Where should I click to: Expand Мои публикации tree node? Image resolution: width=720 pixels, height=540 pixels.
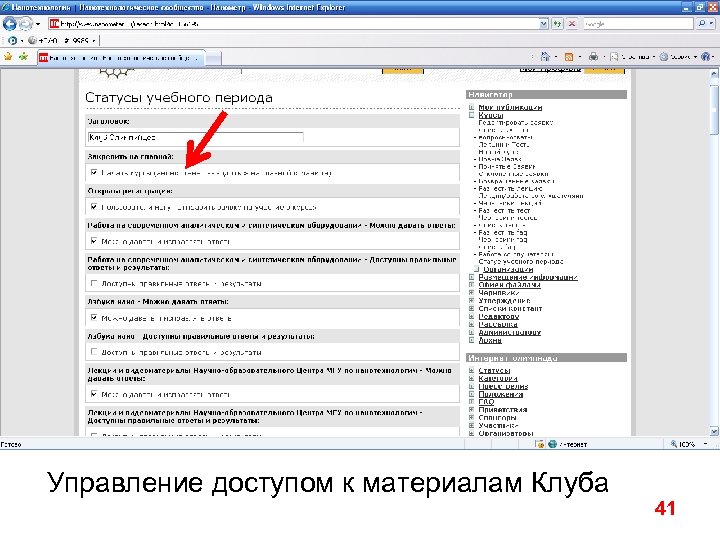pos(471,107)
